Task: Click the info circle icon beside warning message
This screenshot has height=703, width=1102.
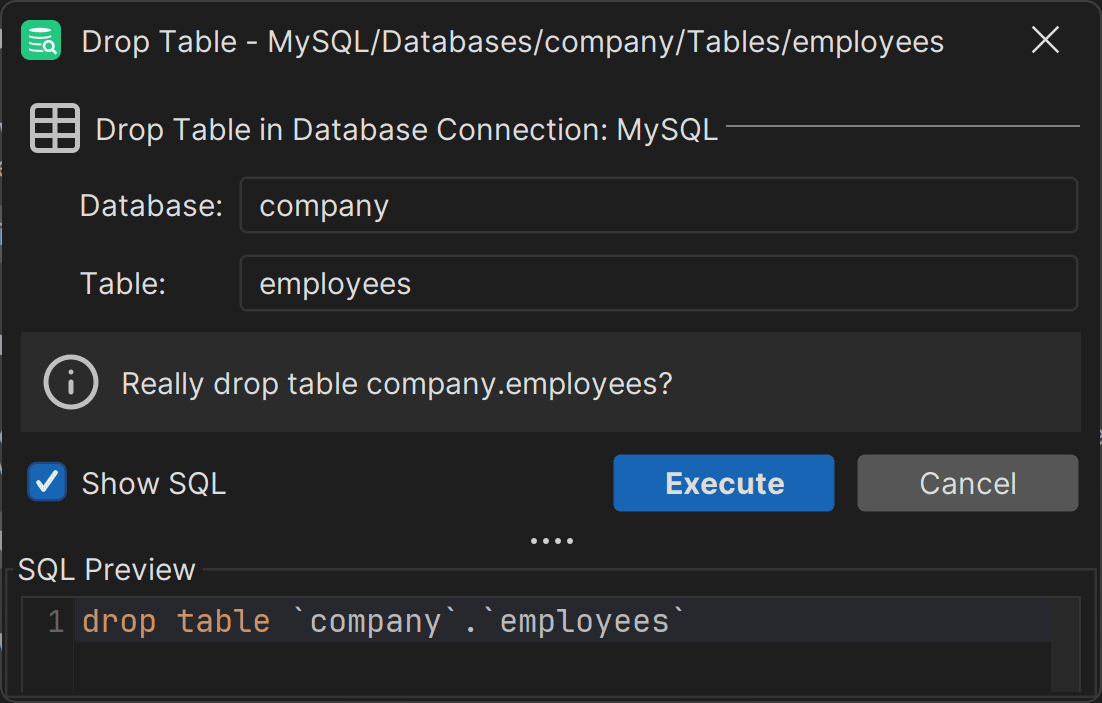Action: pyautogui.click(x=69, y=382)
